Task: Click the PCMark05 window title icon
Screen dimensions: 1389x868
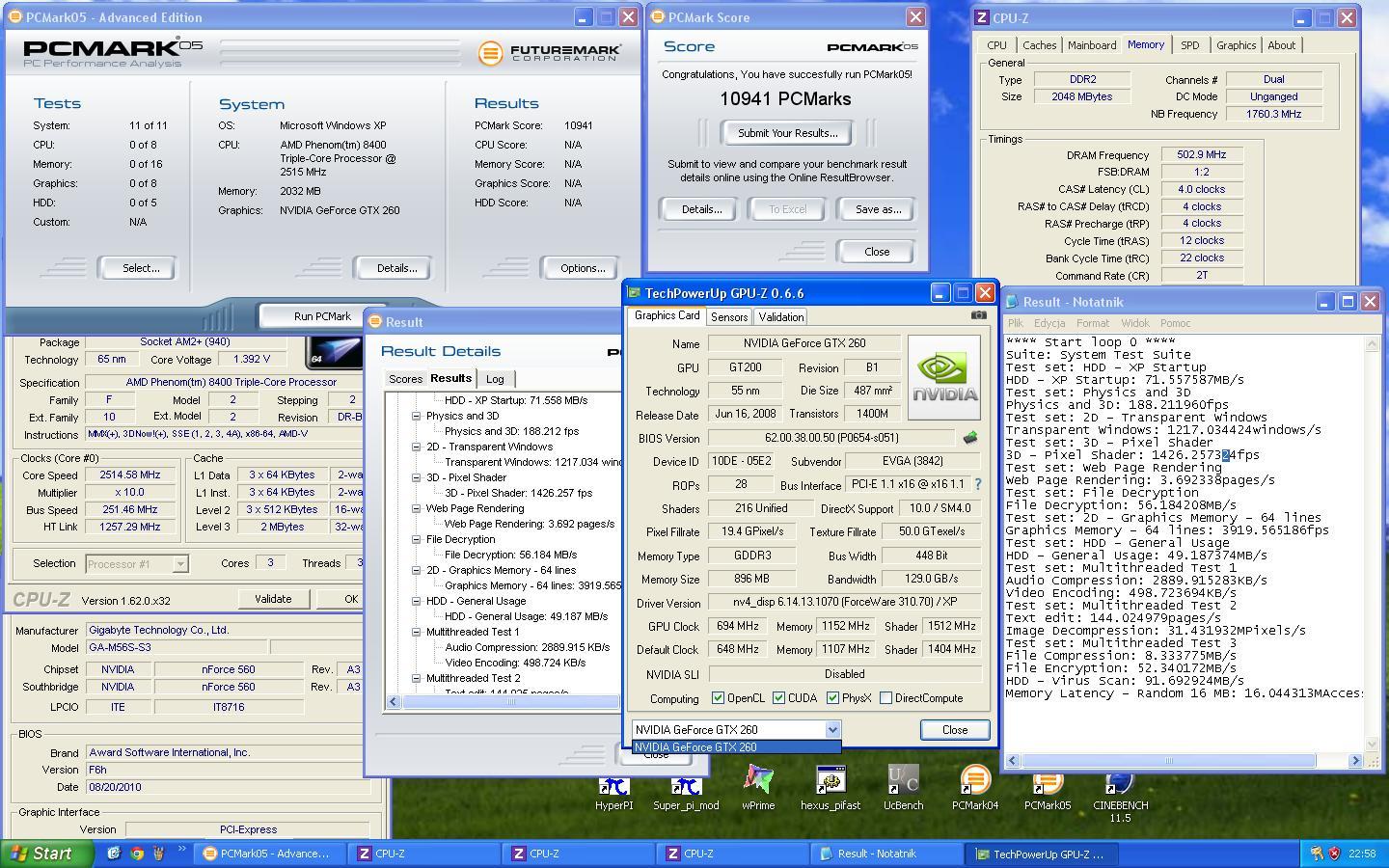Action: coord(14,17)
